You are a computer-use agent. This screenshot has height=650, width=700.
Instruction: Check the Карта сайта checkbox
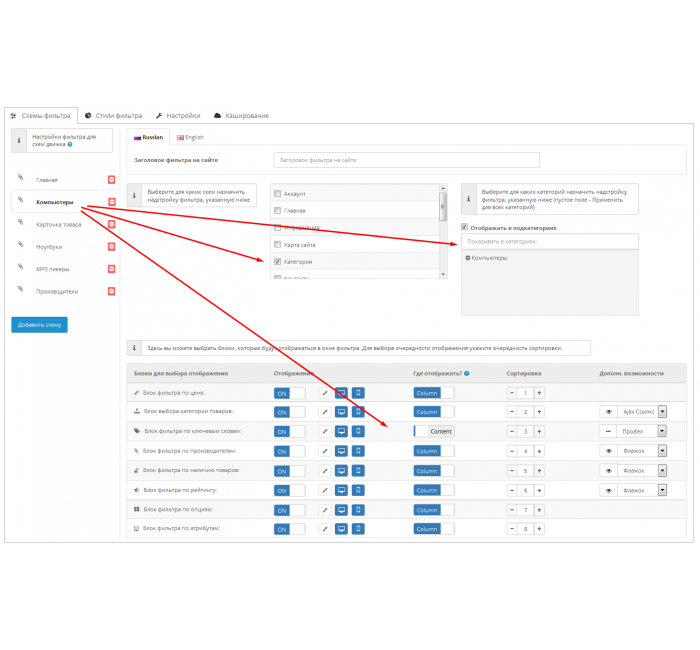(x=277, y=244)
